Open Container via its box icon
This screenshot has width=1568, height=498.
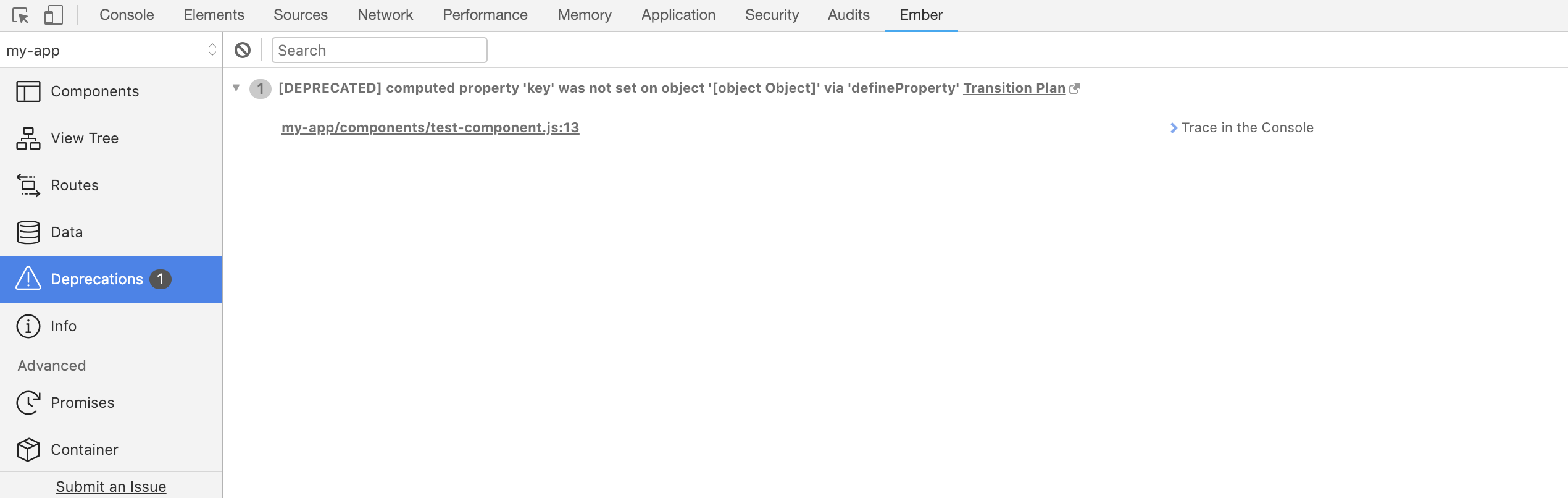click(28, 450)
